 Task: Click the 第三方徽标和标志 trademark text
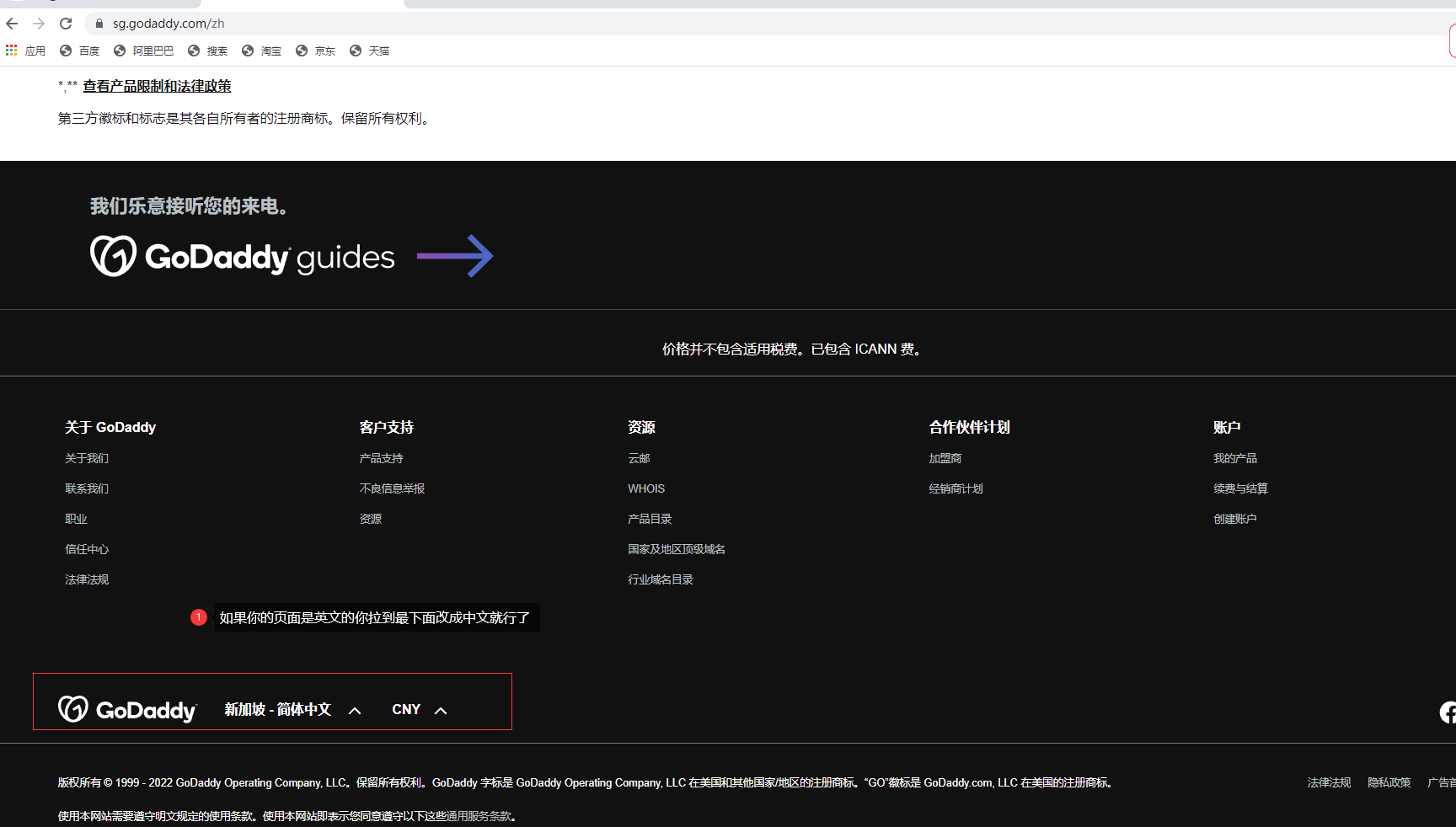click(245, 119)
